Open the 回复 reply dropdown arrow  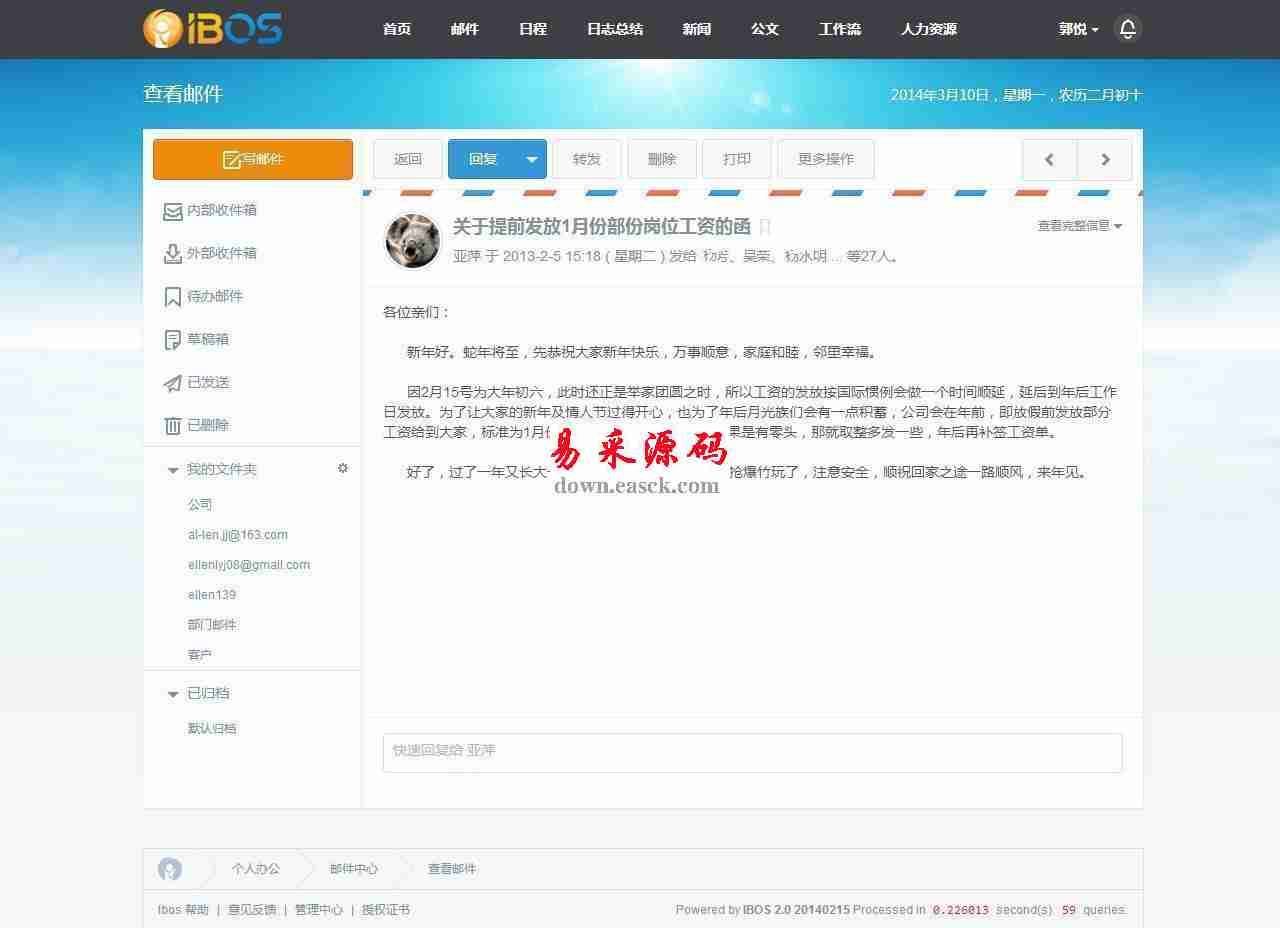tap(531, 159)
